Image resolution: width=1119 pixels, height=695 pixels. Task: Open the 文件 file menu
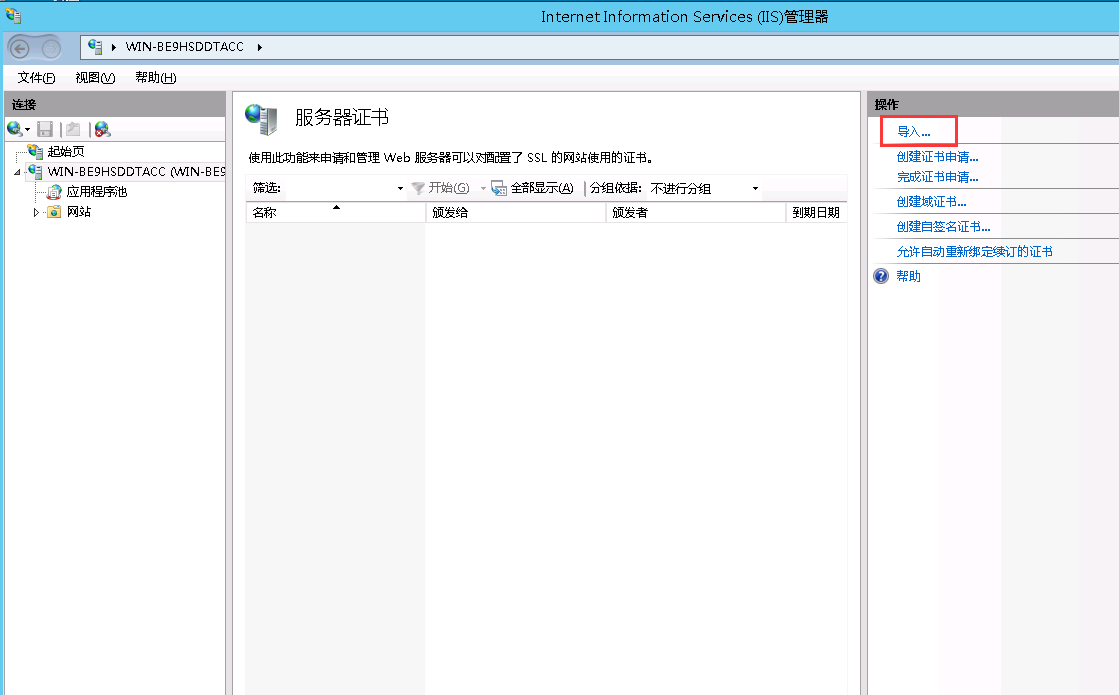36,78
